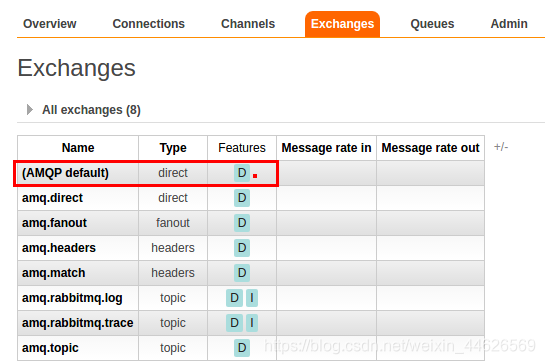This screenshot has height=364, width=545.
Task: Click the I badge in amq.rabbitmq.trace row
Action: pos(252,323)
